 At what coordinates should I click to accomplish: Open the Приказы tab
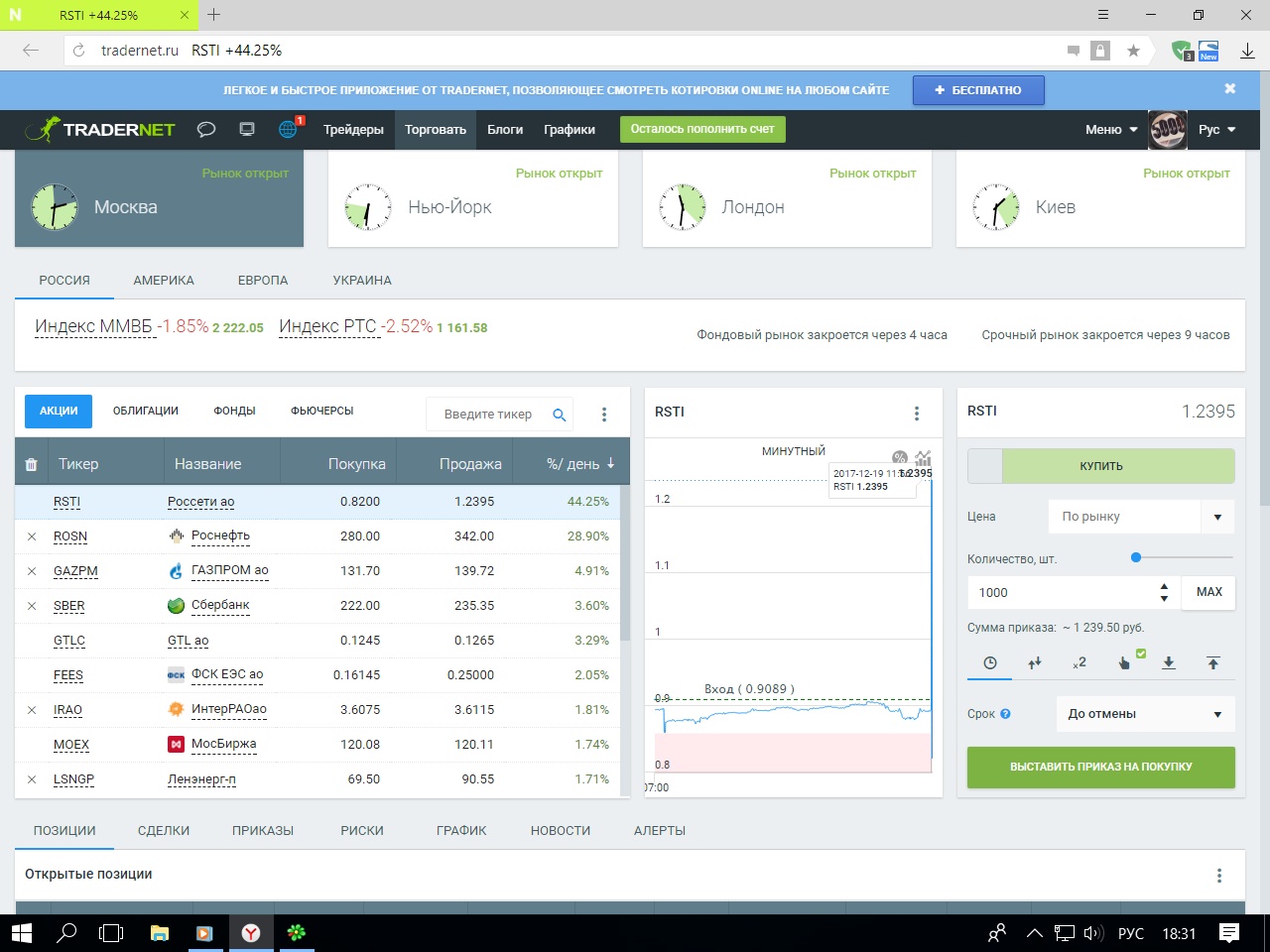[263, 831]
